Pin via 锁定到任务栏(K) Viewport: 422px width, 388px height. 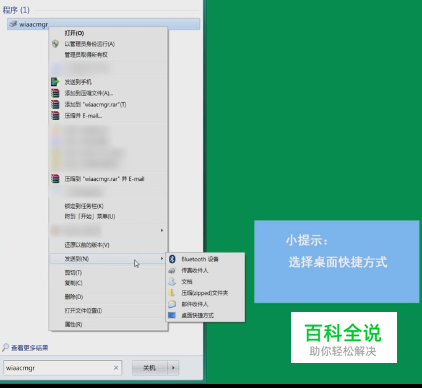pyautogui.click(x=84, y=206)
